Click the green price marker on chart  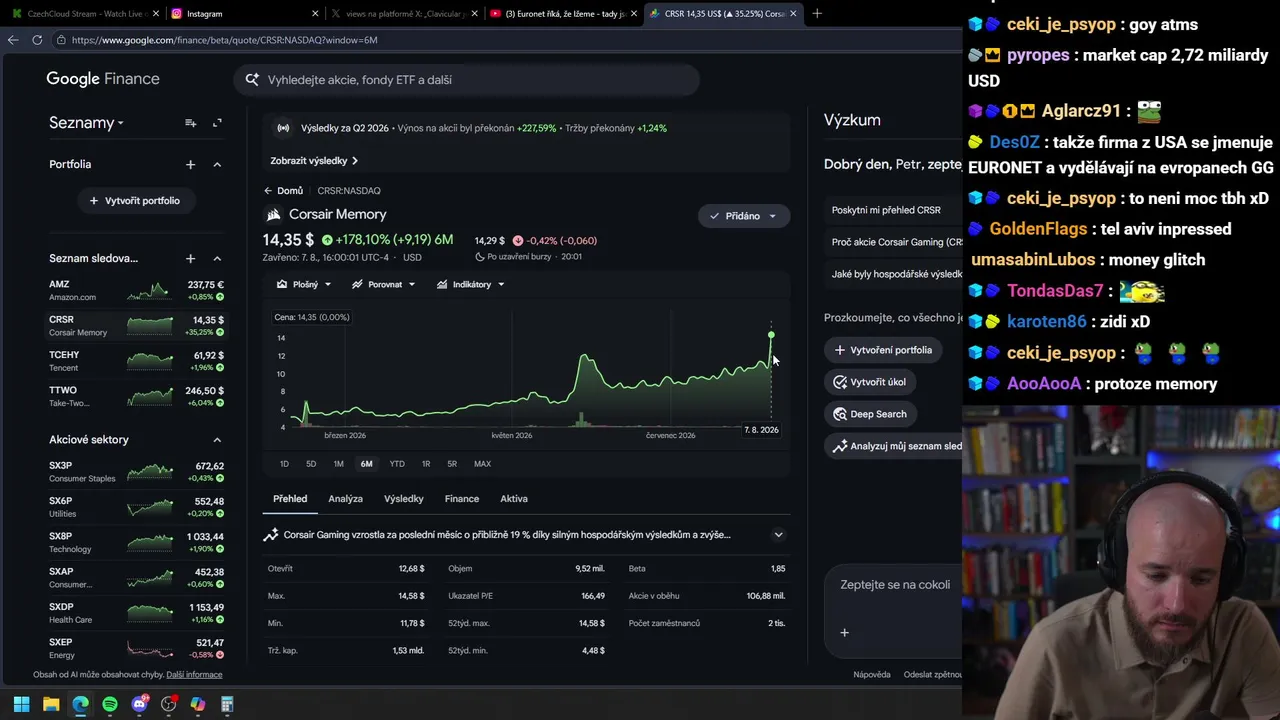point(771,335)
